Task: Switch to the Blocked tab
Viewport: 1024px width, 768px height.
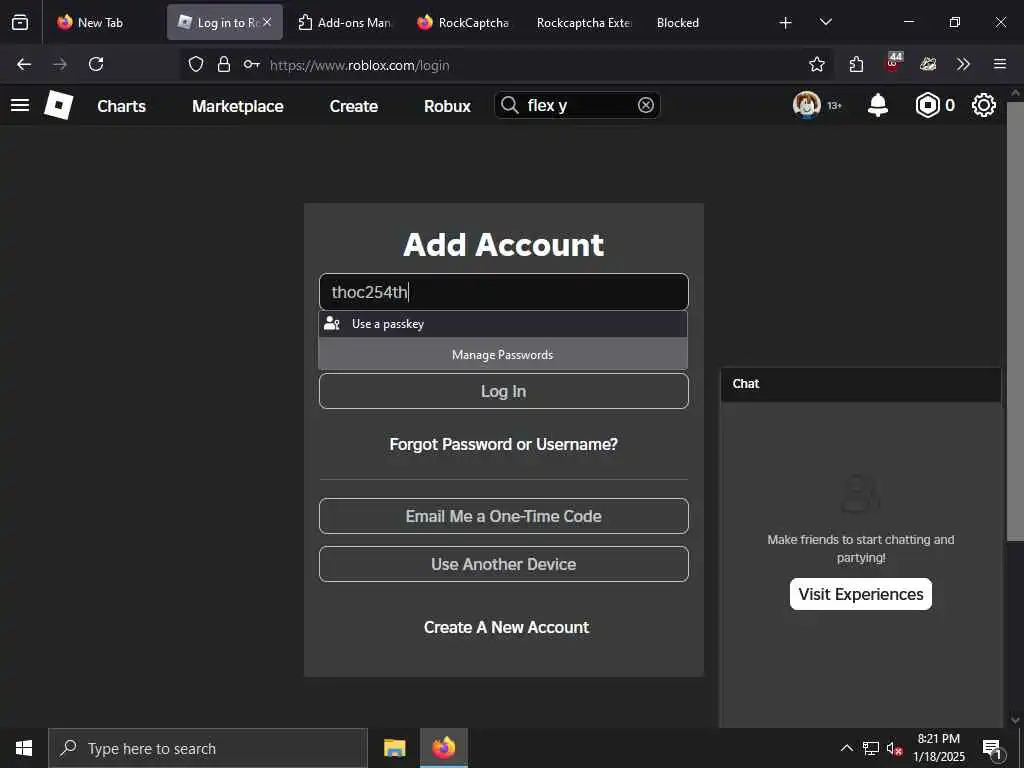Action: pos(678,22)
